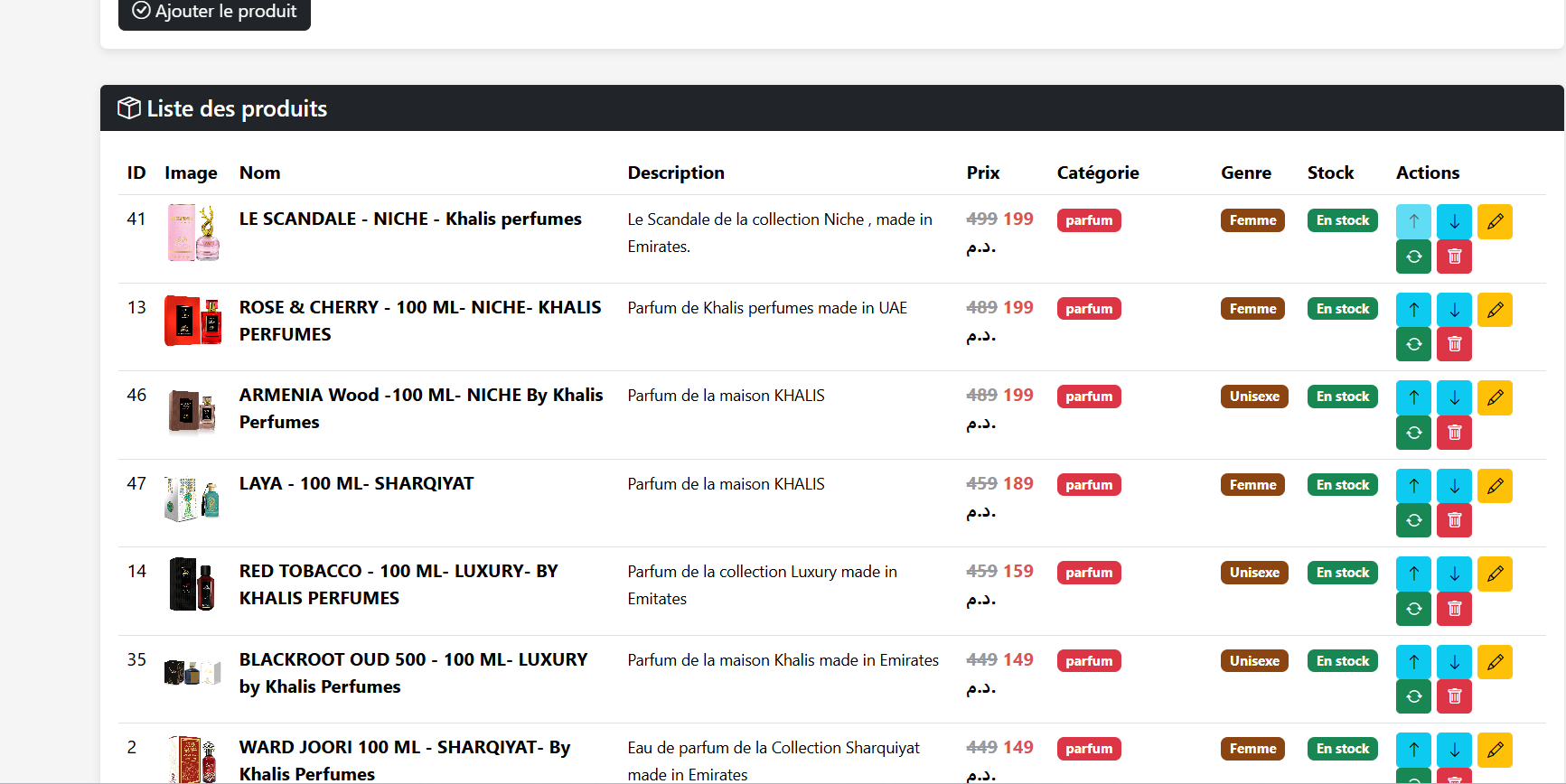Image resolution: width=1566 pixels, height=784 pixels.
Task: Edit the BLACKROOT OUD 500 product
Action: [1495, 662]
